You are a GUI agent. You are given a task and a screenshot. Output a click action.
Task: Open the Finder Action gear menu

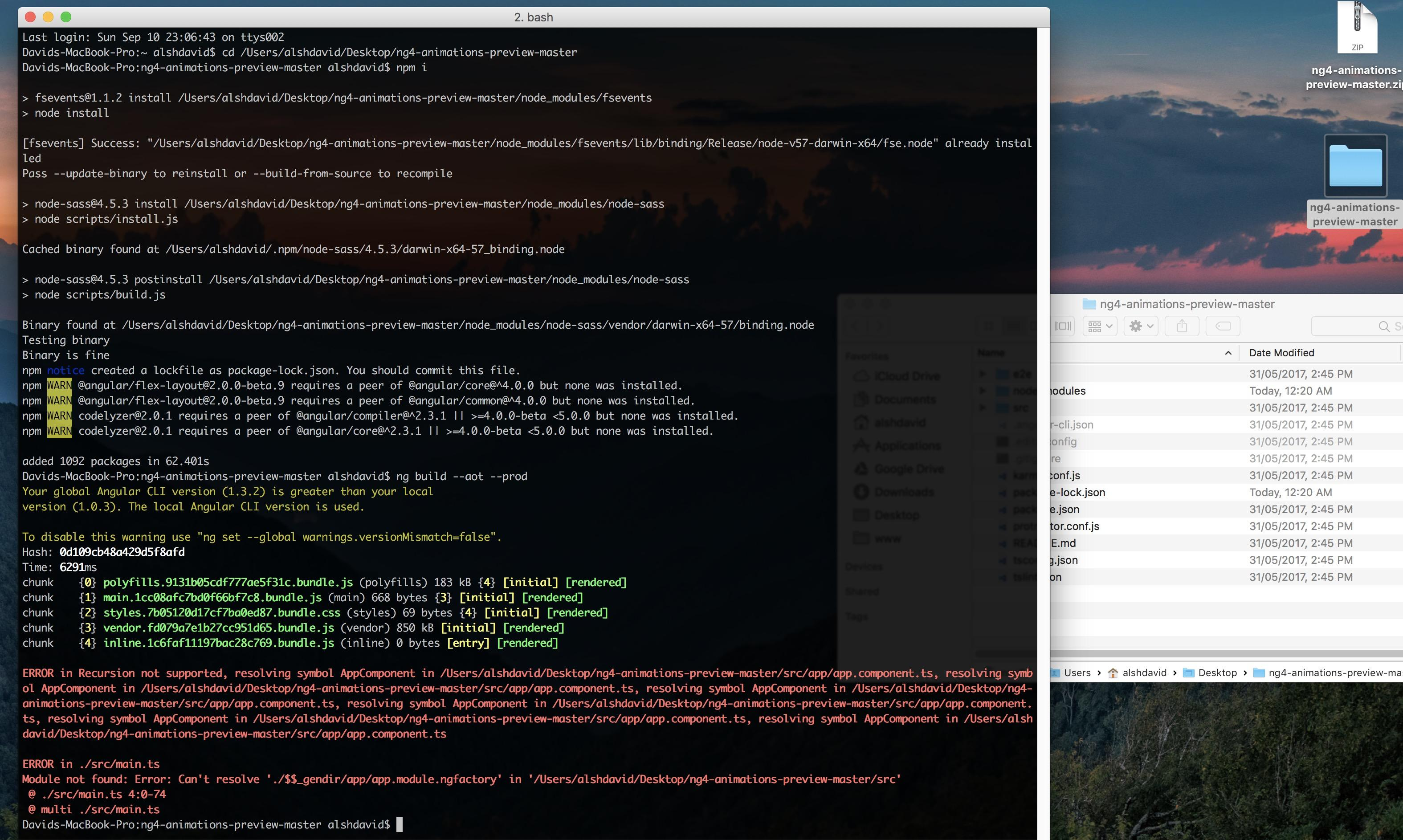[1141, 326]
